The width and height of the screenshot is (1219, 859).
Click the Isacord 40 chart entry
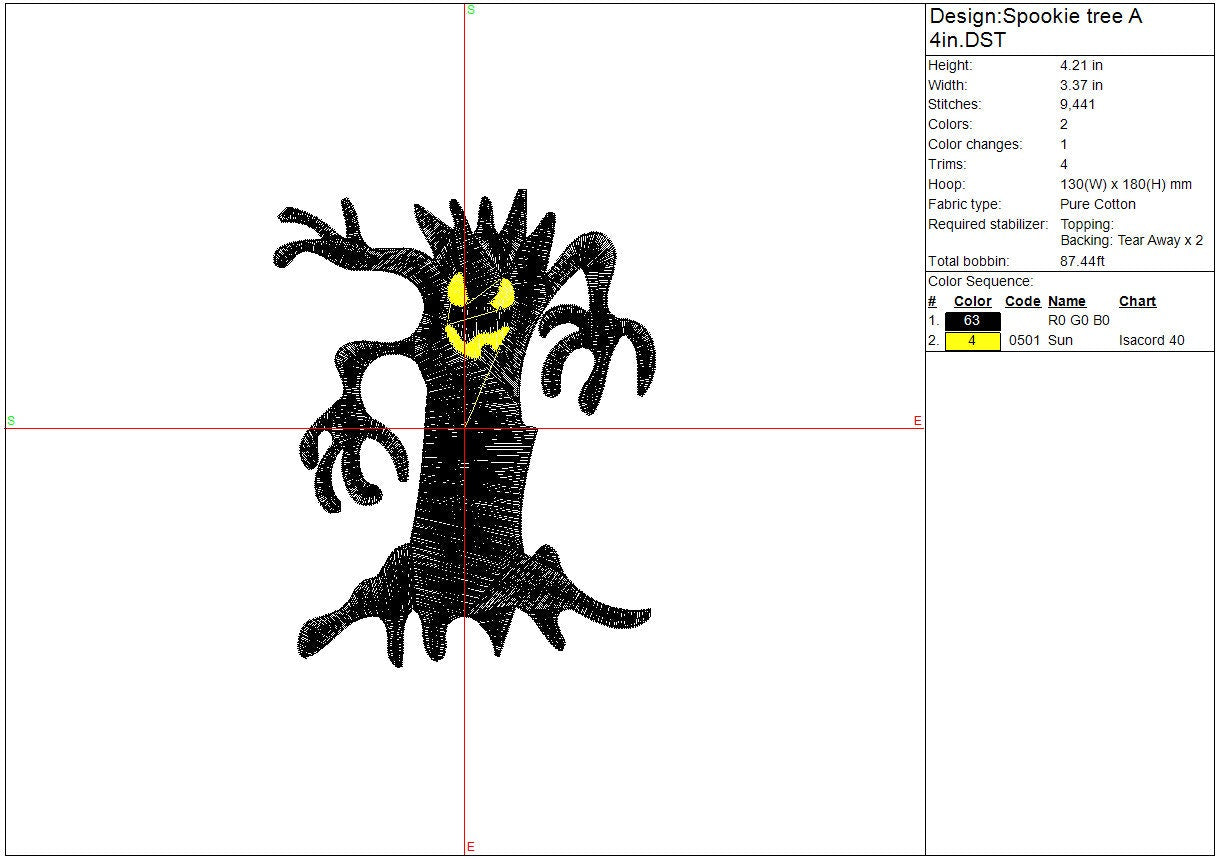(x=1151, y=341)
